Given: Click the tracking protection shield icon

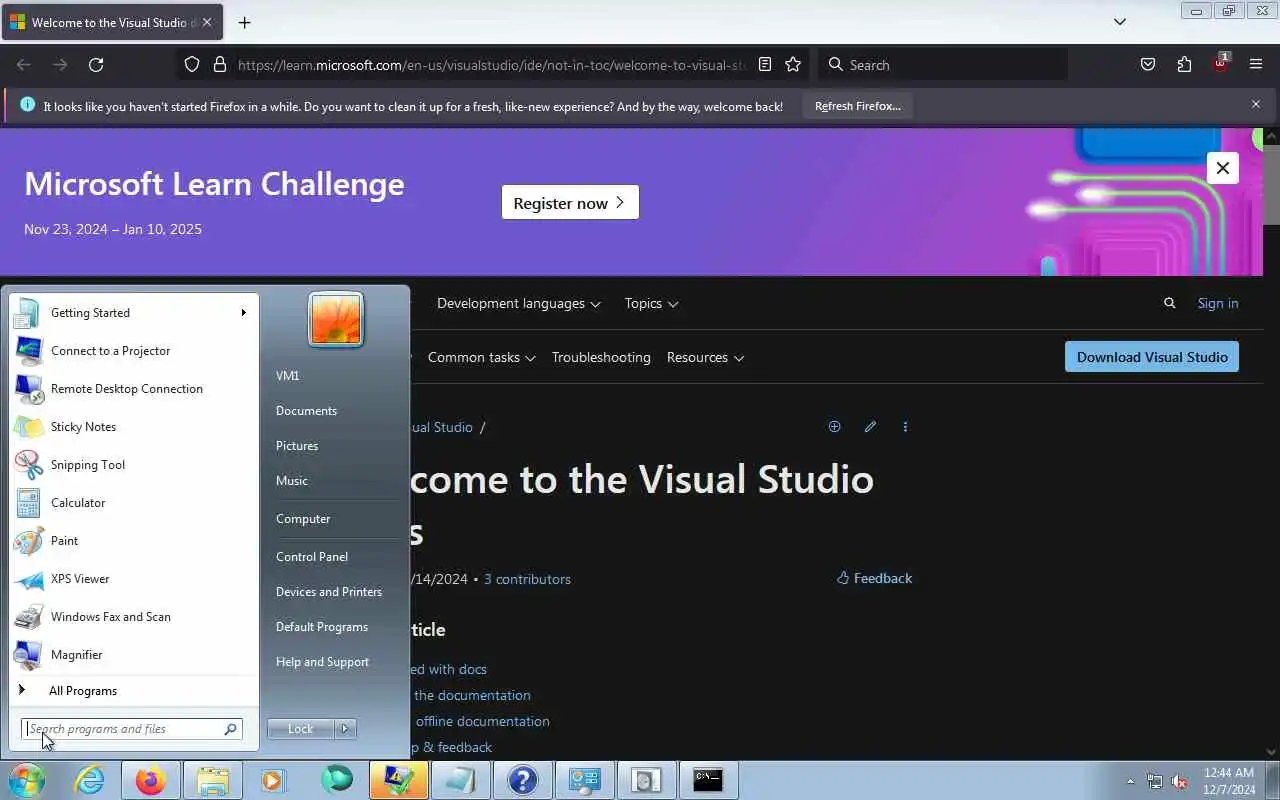Looking at the screenshot, I should click(192, 65).
